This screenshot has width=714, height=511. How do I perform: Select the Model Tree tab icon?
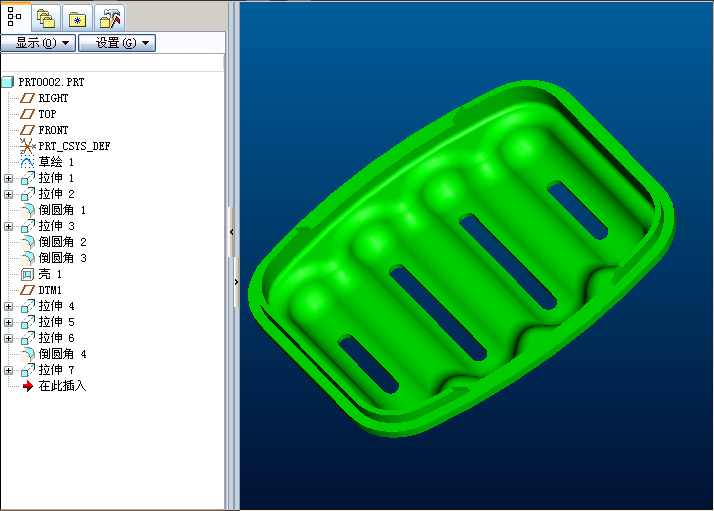15,16
